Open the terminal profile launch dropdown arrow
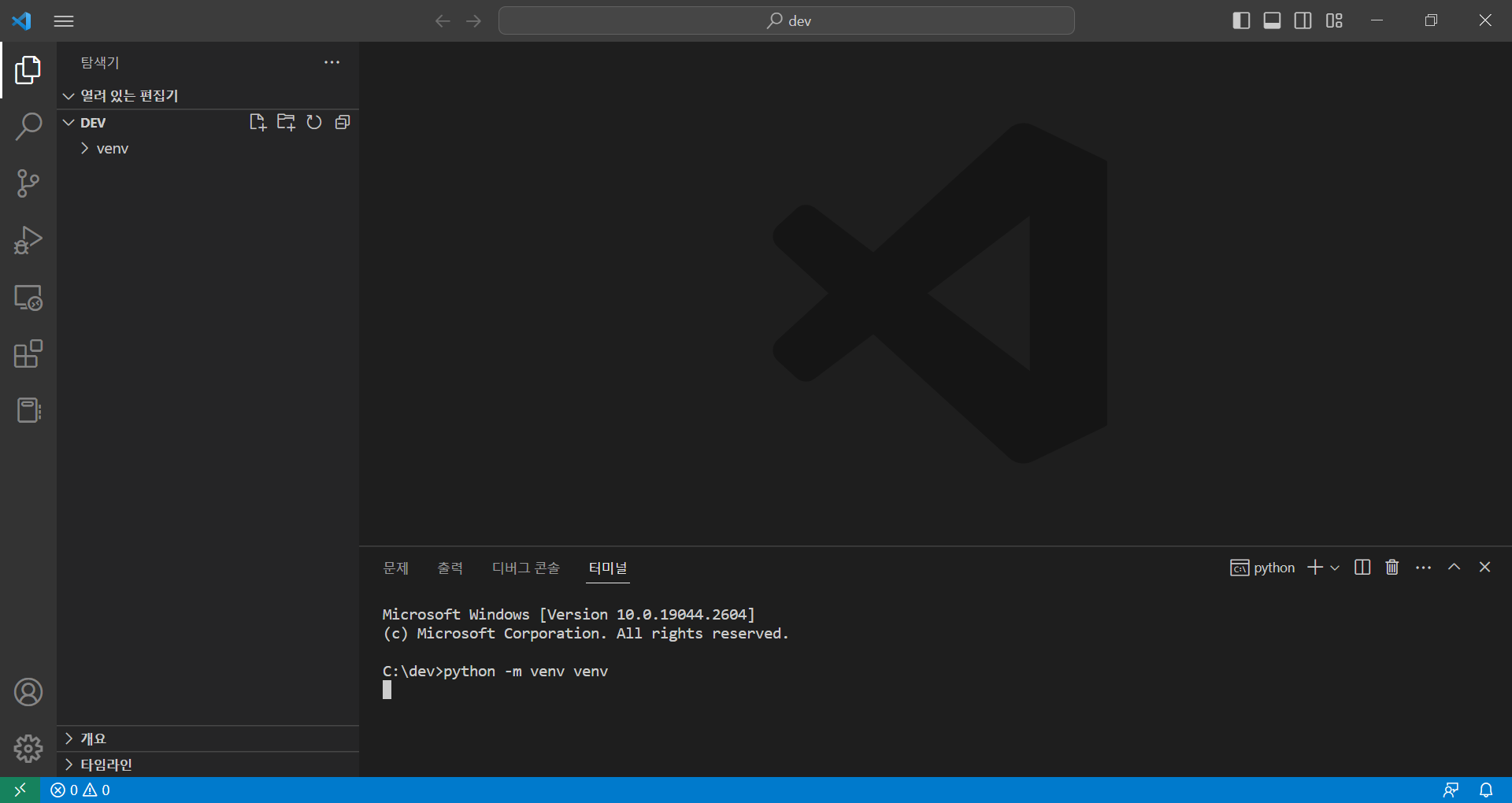This screenshot has height=803, width=1512. tap(1335, 568)
